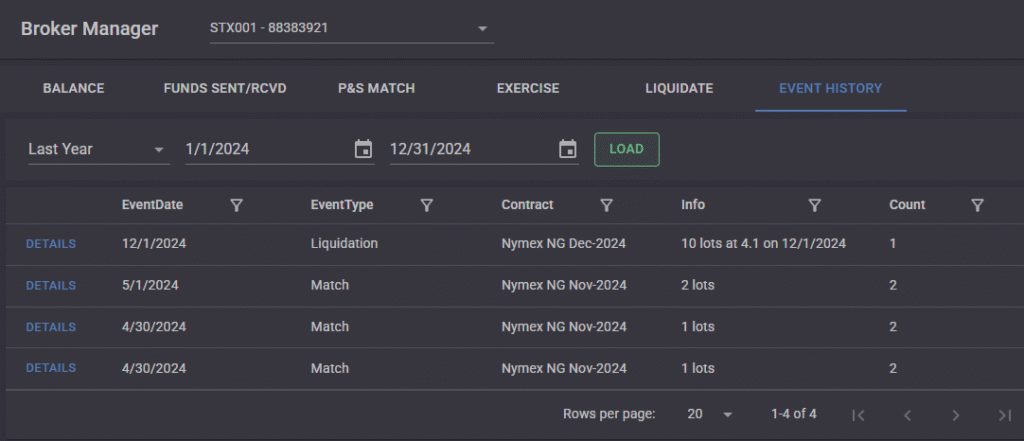This screenshot has height=441, width=1024.
Task: Change the rows per page dropdown
Action: (710, 414)
